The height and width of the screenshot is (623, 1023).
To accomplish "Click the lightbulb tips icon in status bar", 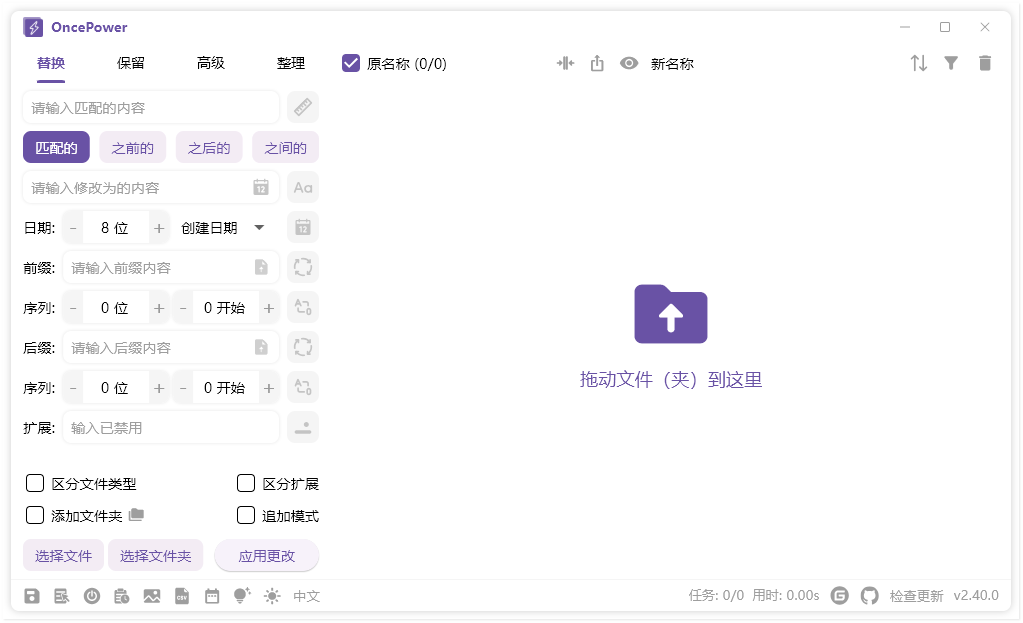I will click(240, 596).
